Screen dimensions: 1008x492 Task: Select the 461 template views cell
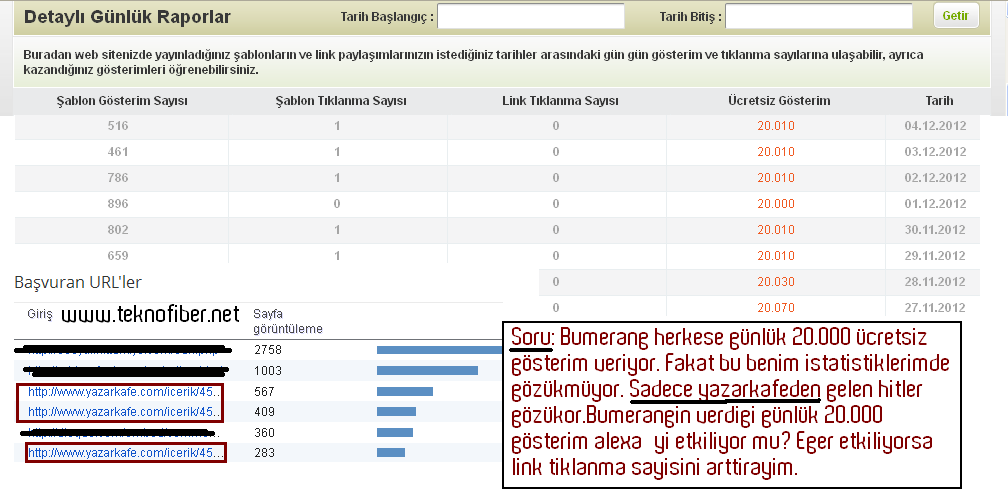pos(118,152)
